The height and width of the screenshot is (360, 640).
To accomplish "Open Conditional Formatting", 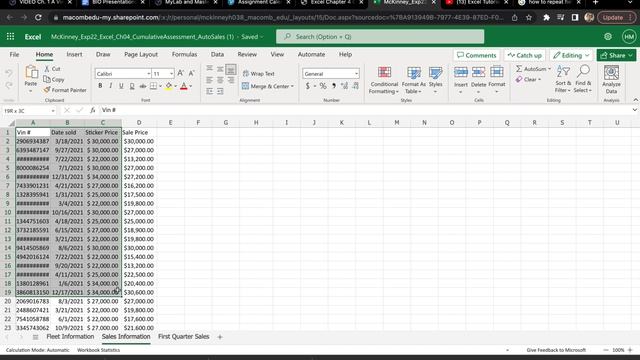I will pos(384,80).
